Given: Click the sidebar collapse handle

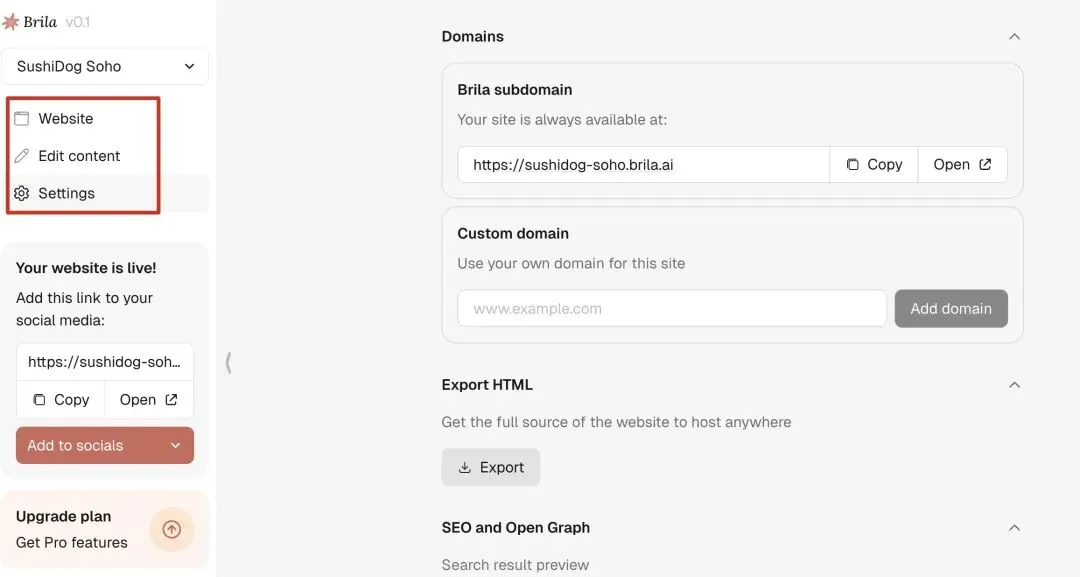Looking at the screenshot, I should tap(229, 362).
